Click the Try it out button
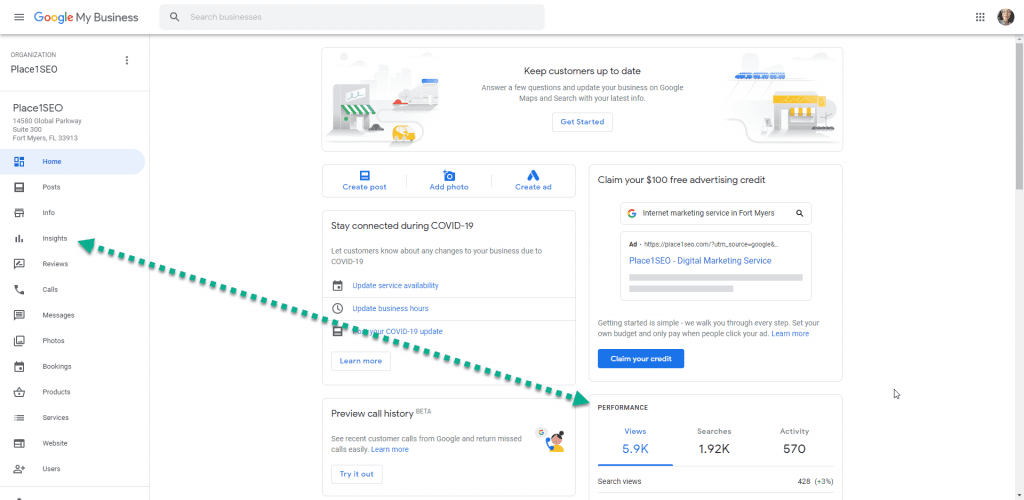The height and width of the screenshot is (500, 1024). pos(357,474)
